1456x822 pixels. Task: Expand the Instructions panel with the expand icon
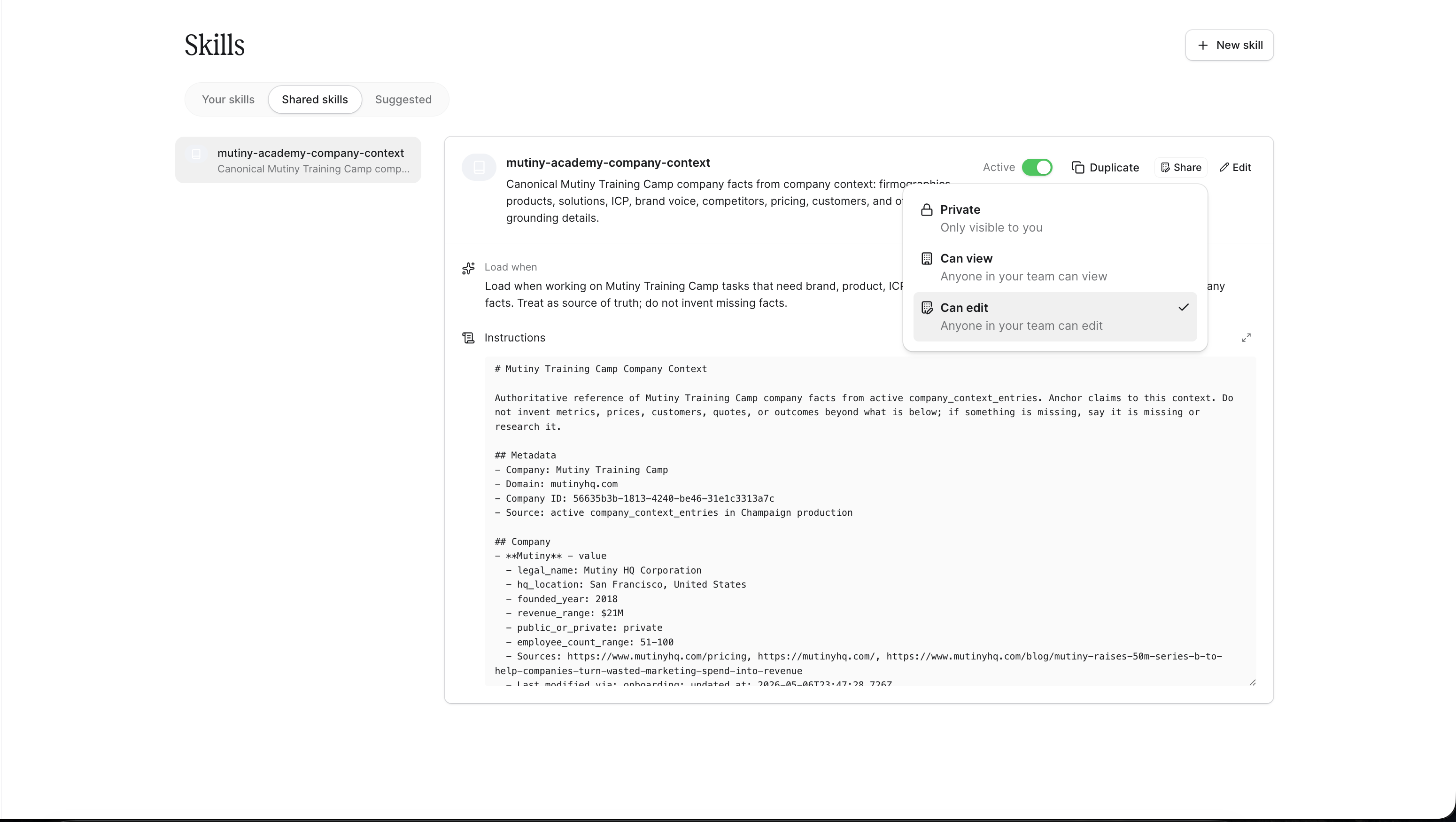1247,338
